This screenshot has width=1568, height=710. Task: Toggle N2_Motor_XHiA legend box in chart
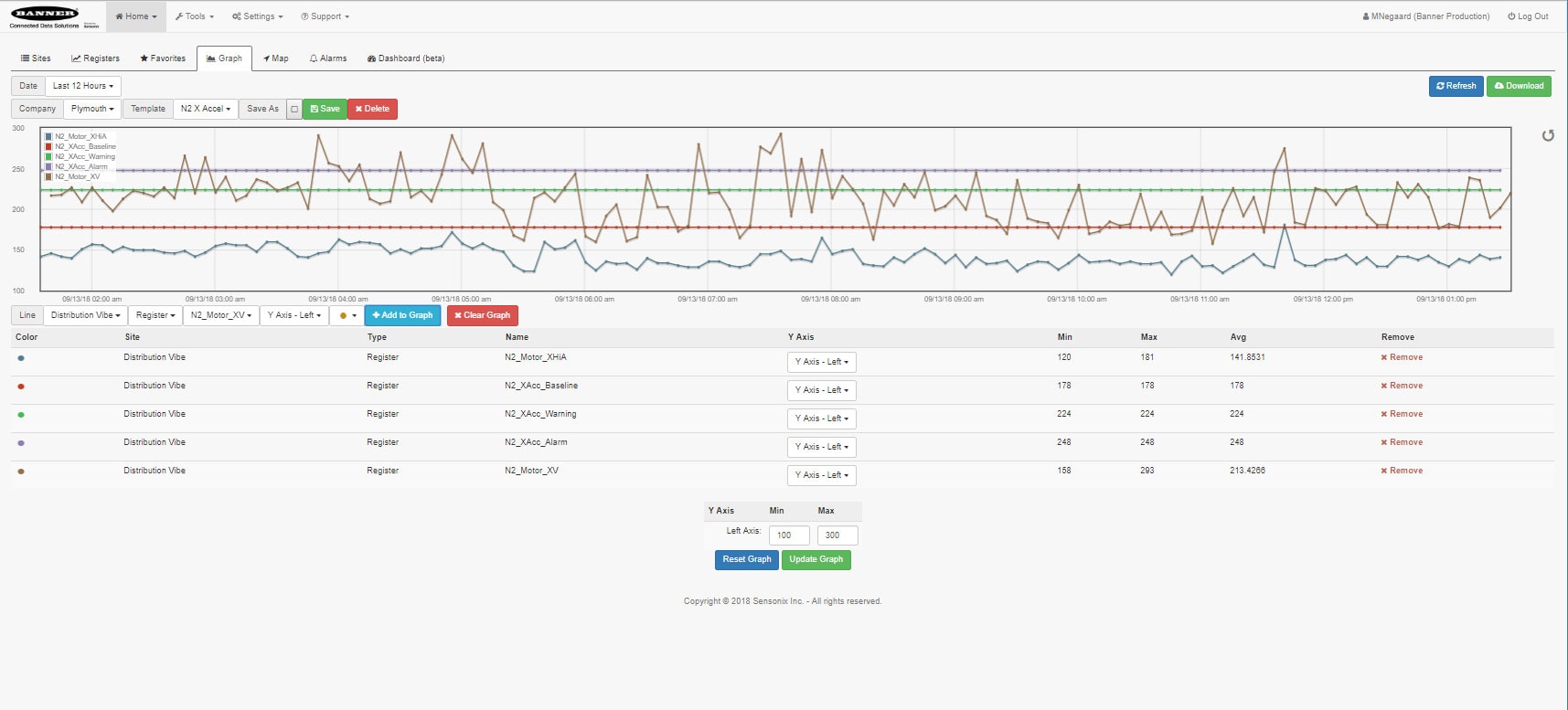pyautogui.click(x=48, y=136)
